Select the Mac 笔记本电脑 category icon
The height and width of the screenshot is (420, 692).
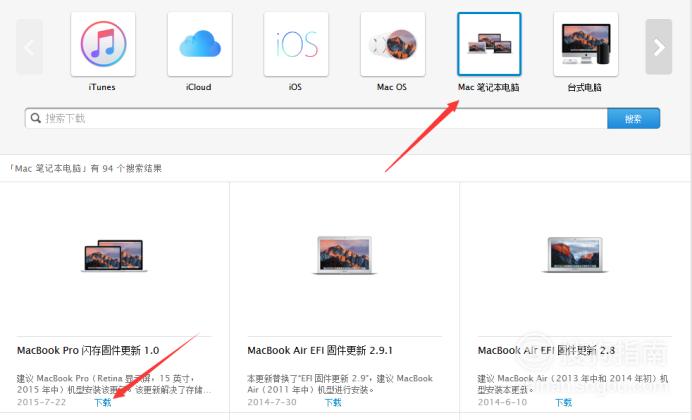(489, 44)
